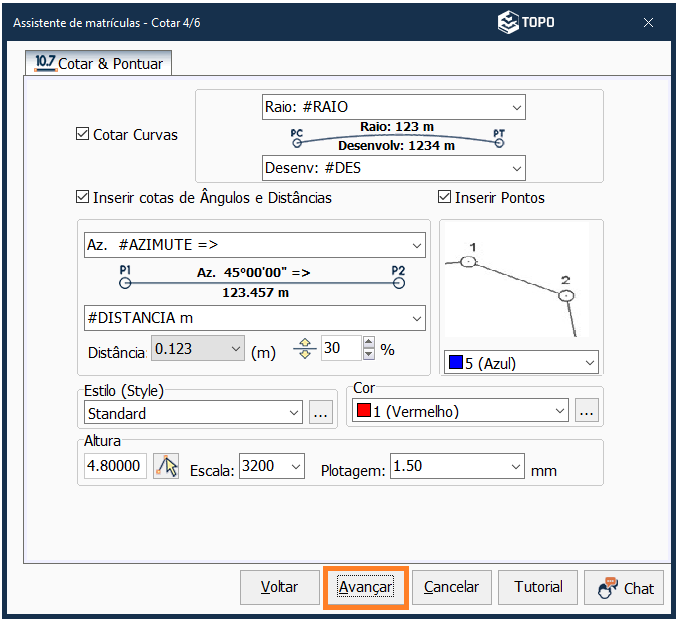Toggle Inserir cotas de Ângulos e Distâncias
681x620 pixels.
(x=83, y=198)
